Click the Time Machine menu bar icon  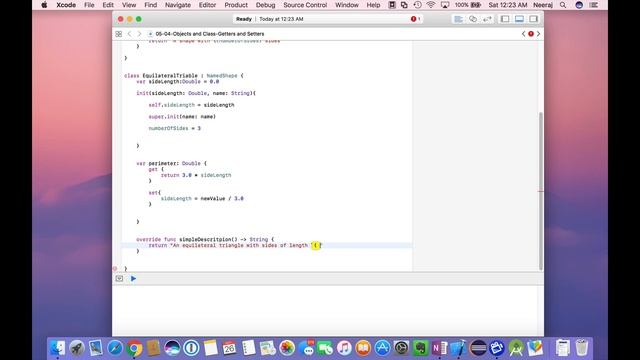pyautogui.click(x=417, y=5)
